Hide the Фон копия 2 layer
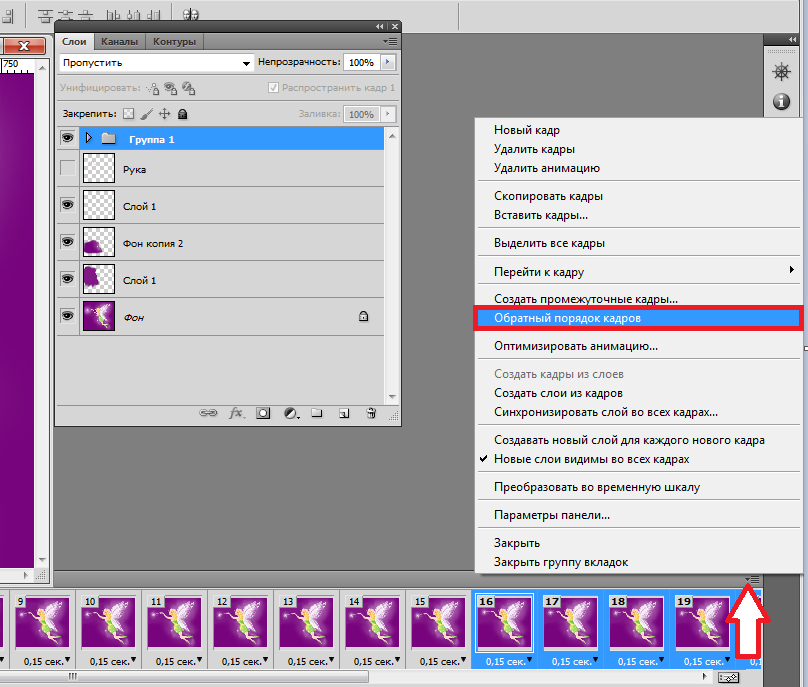The image size is (808, 687). coord(68,241)
